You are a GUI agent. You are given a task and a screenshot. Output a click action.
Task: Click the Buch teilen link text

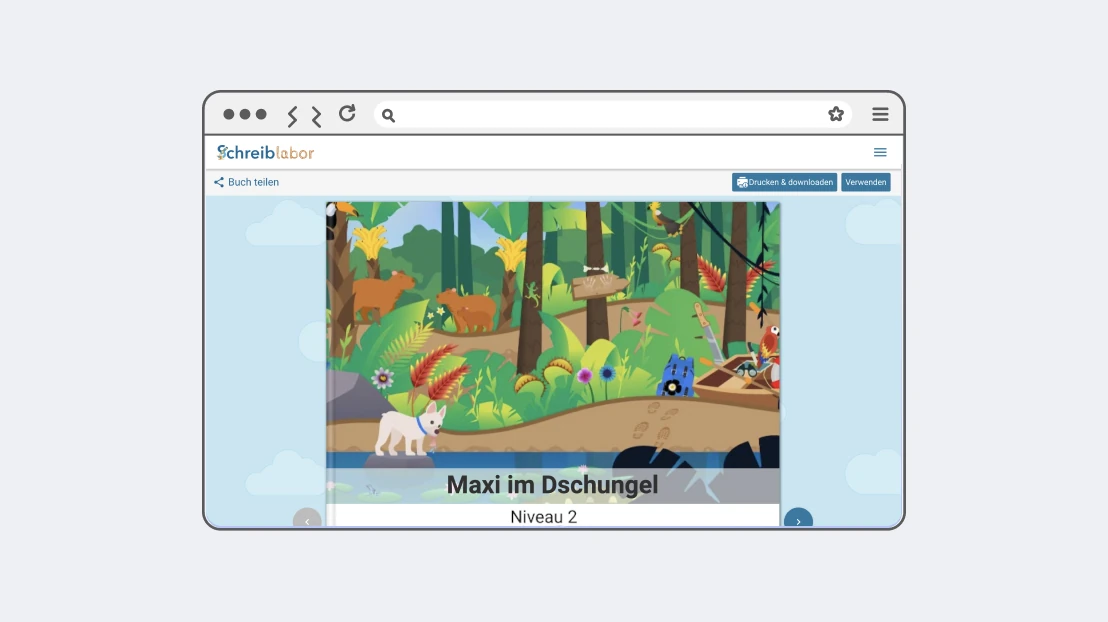[x=253, y=182]
